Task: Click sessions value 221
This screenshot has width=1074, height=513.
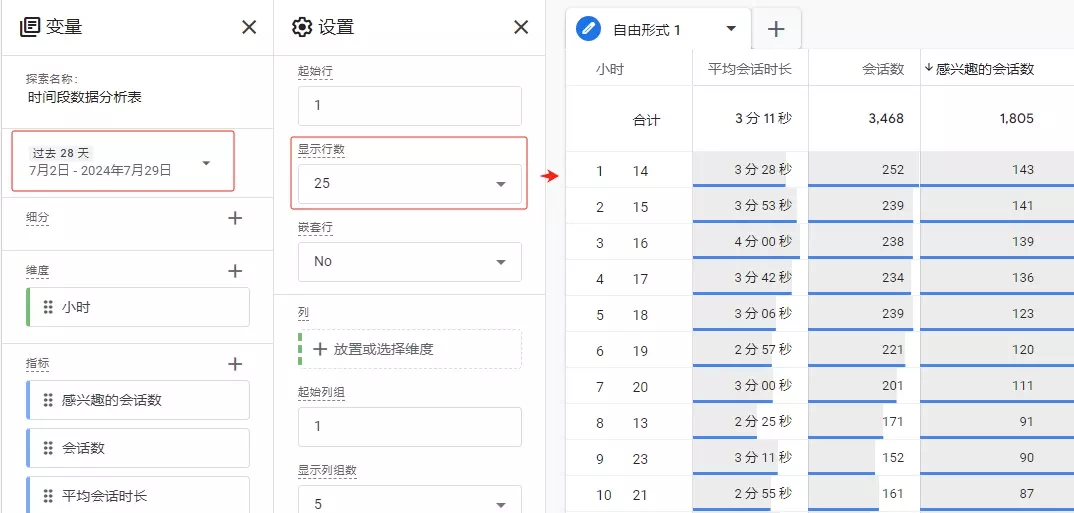Action: coord(893,349)
